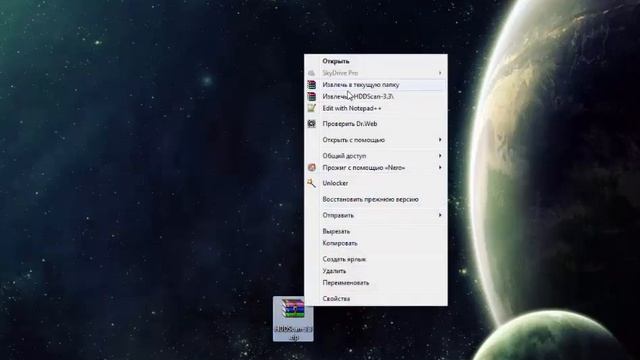Select the HDDScan zip archive desktop icon
640x360 pixels.
tap(293, 319)
